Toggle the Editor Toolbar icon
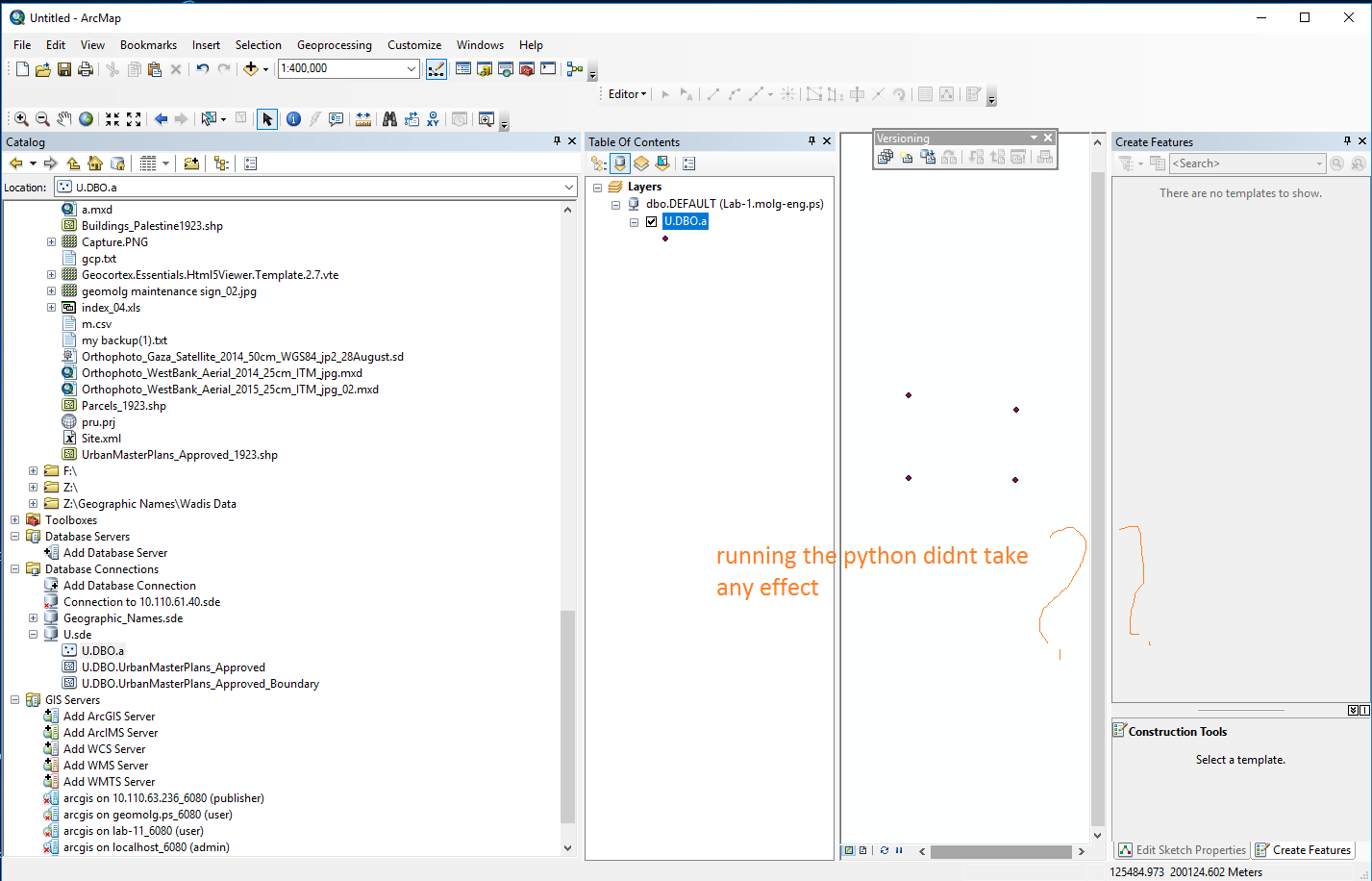This screenshot has width=1372, height=881. (x=437, y=69)
